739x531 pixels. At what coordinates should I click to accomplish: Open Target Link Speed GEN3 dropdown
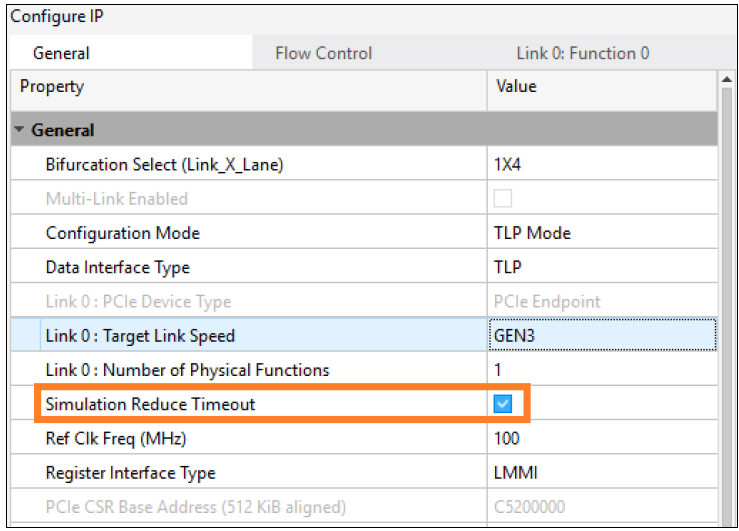click(x=602, y=336)
